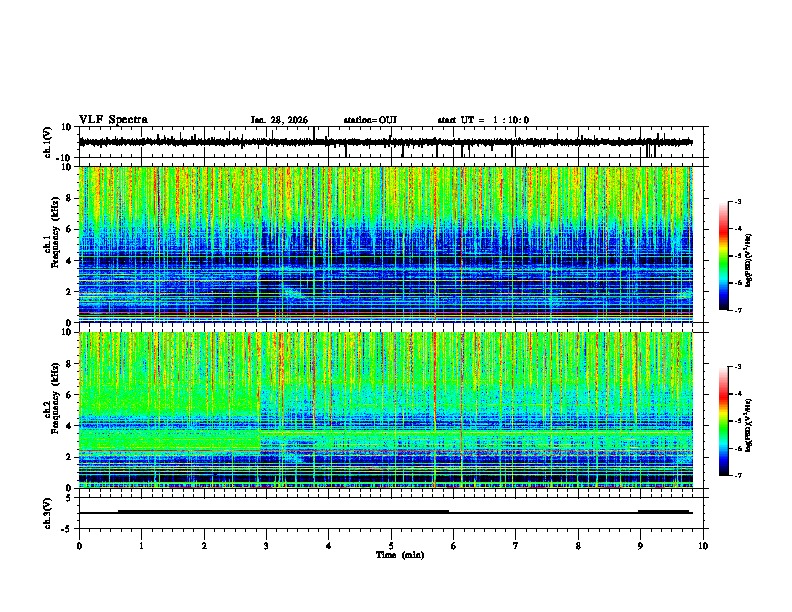Click the "5" tick on the ch.3(V) axis
The image size is (792, 612).
click(x=70, y=498)
